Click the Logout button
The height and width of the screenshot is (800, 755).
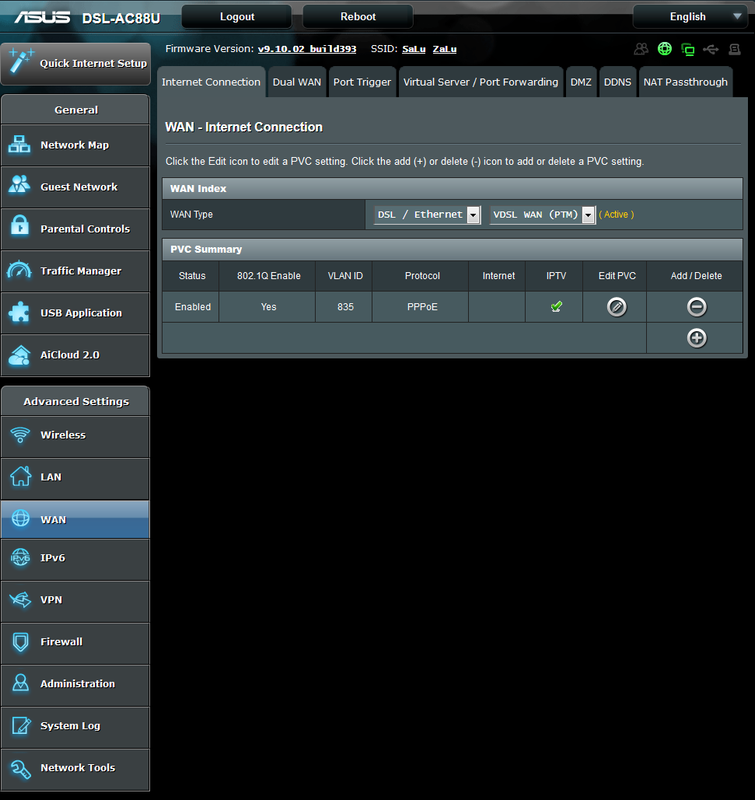[237, 17]
